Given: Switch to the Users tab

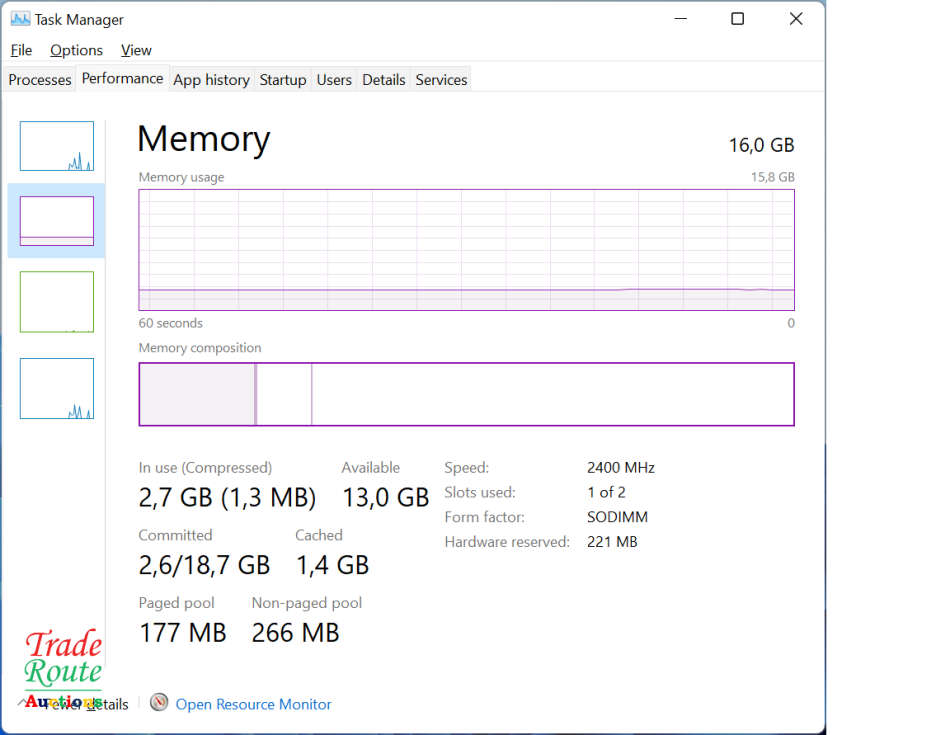Looking at the screenshot, I should point(334,80).
